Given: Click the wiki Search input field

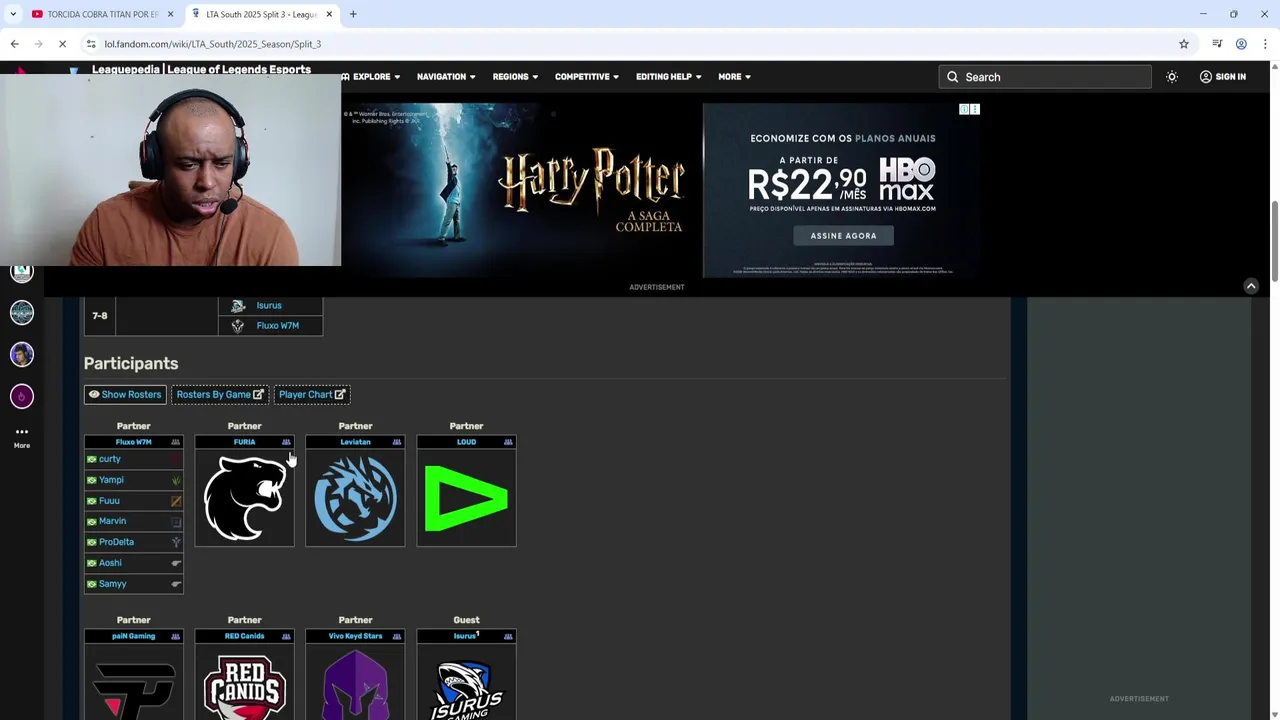Looking at the screenshot, I should 1045,77.
